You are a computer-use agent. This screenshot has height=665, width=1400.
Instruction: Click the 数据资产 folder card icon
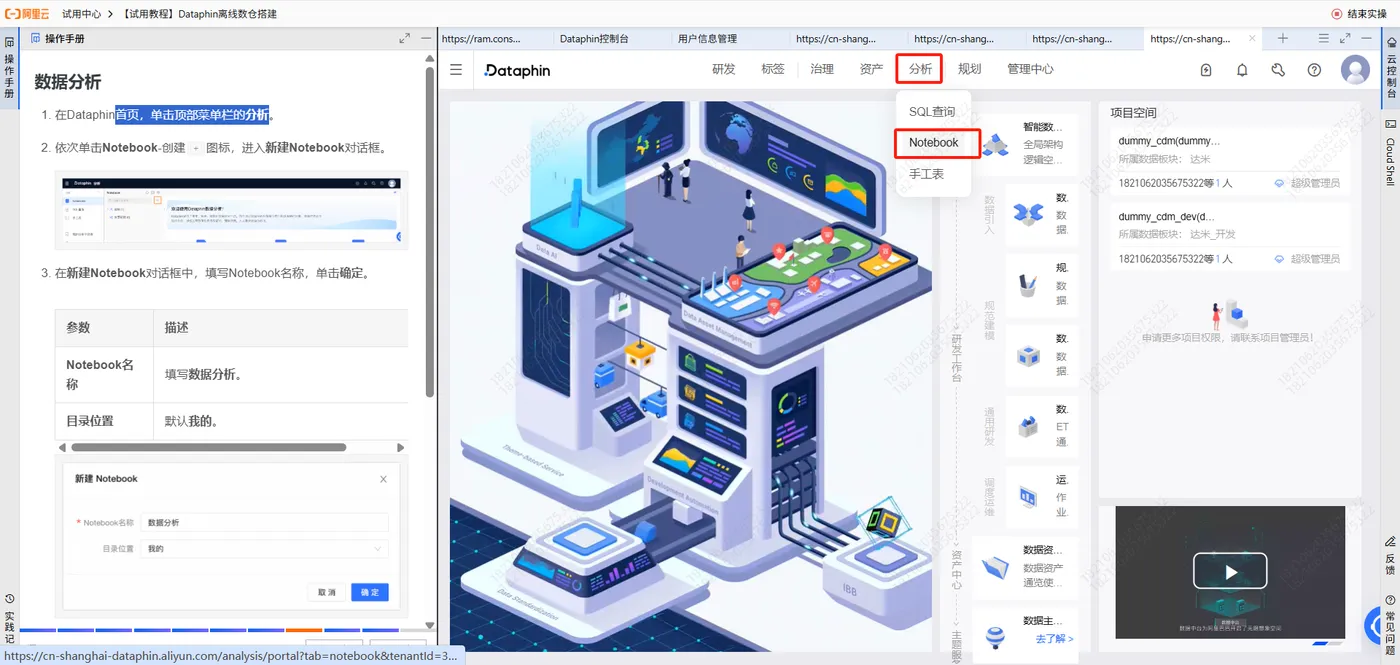pos(995,568)
